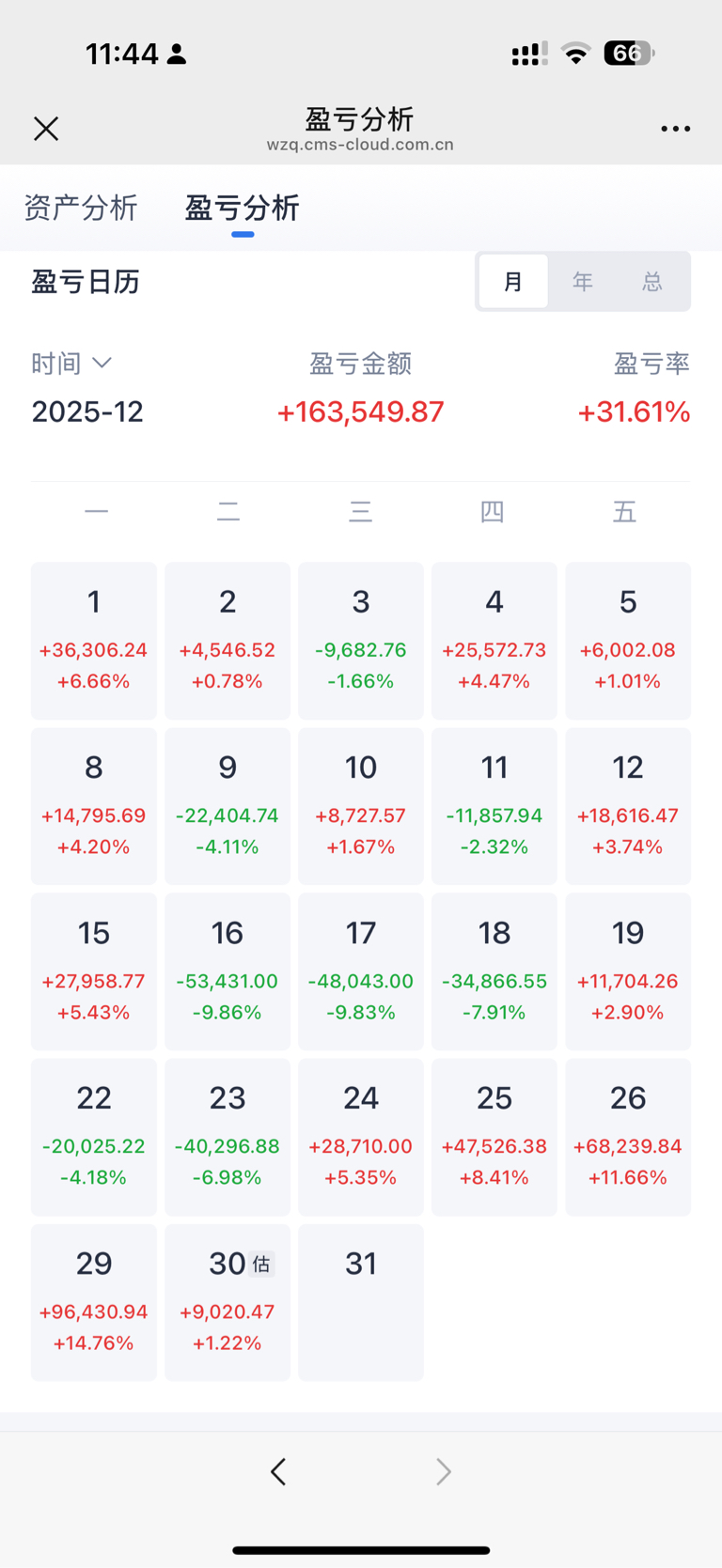Switch calendar to 年 yearly view
Viewport: 722px width, 1568px height.
pos(583,281)
